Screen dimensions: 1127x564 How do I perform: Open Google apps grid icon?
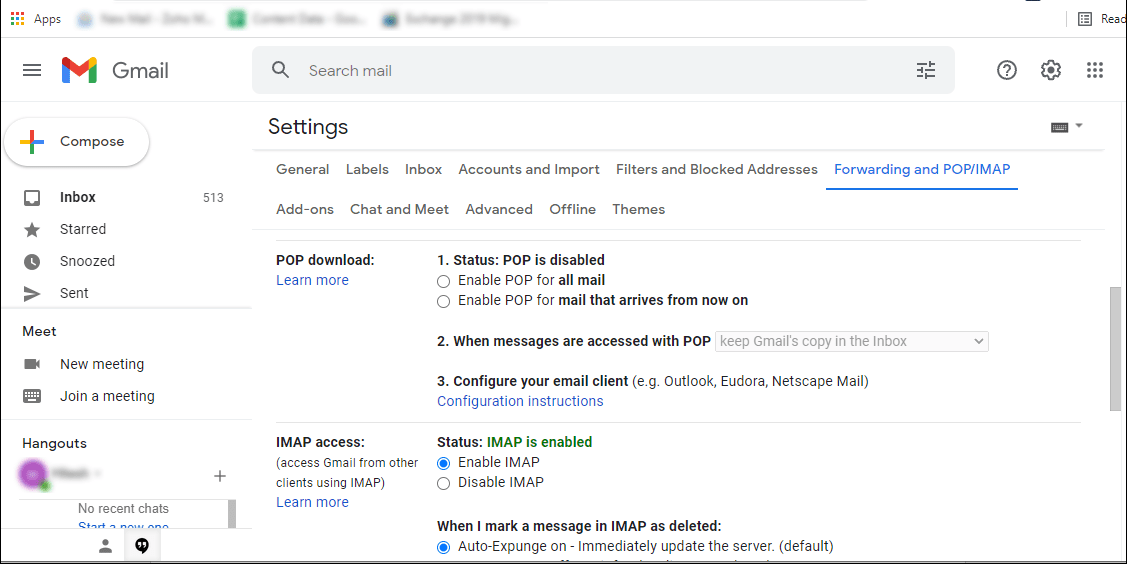pos(1095,70)
